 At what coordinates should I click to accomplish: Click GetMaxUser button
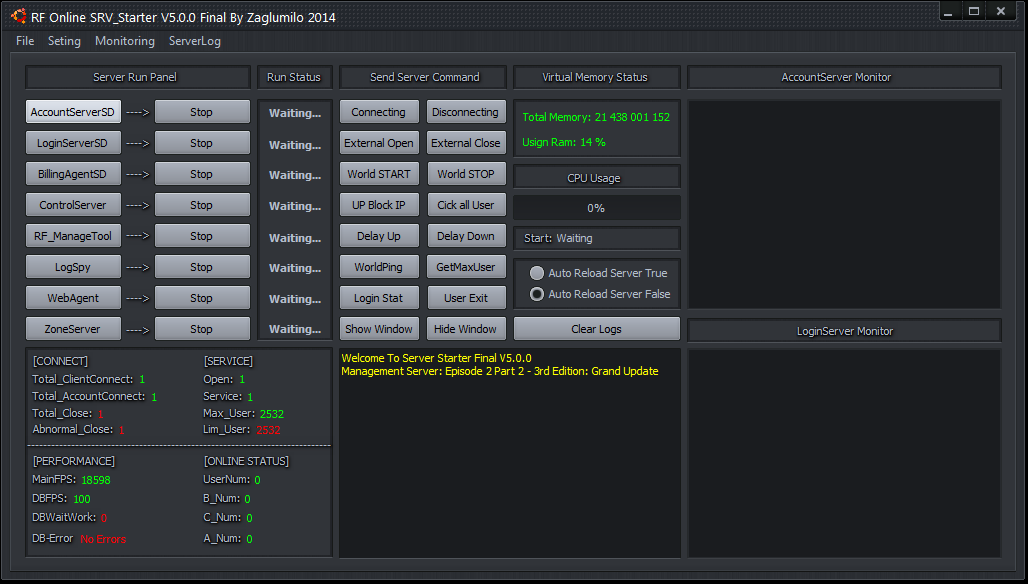point(466,267)
